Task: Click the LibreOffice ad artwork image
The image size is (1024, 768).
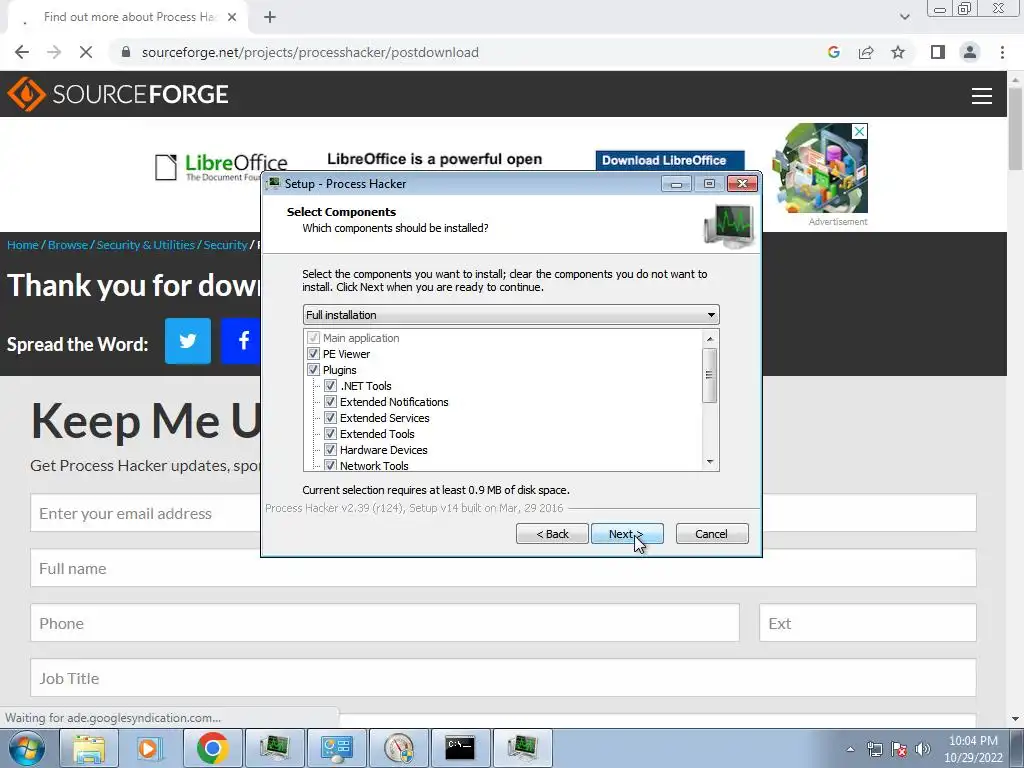Action: (820, 168)
